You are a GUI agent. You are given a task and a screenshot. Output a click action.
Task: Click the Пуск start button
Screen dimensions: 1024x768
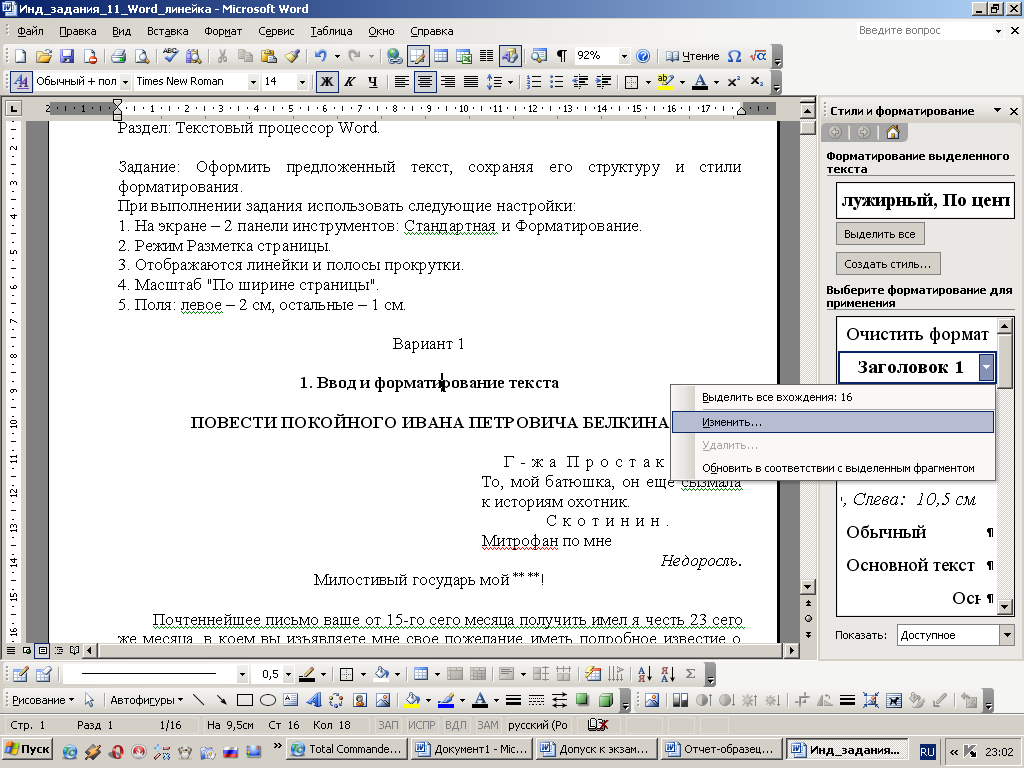click(x=27, y=749)
